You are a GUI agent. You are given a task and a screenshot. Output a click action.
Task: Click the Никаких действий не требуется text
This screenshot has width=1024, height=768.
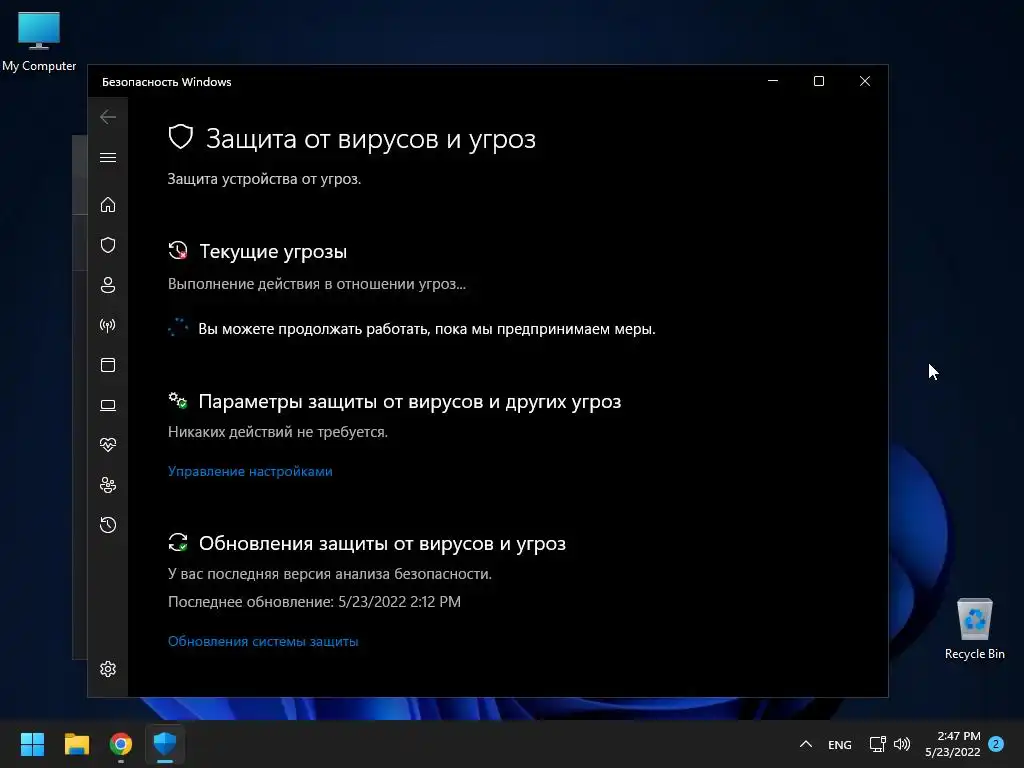[278, 432]
